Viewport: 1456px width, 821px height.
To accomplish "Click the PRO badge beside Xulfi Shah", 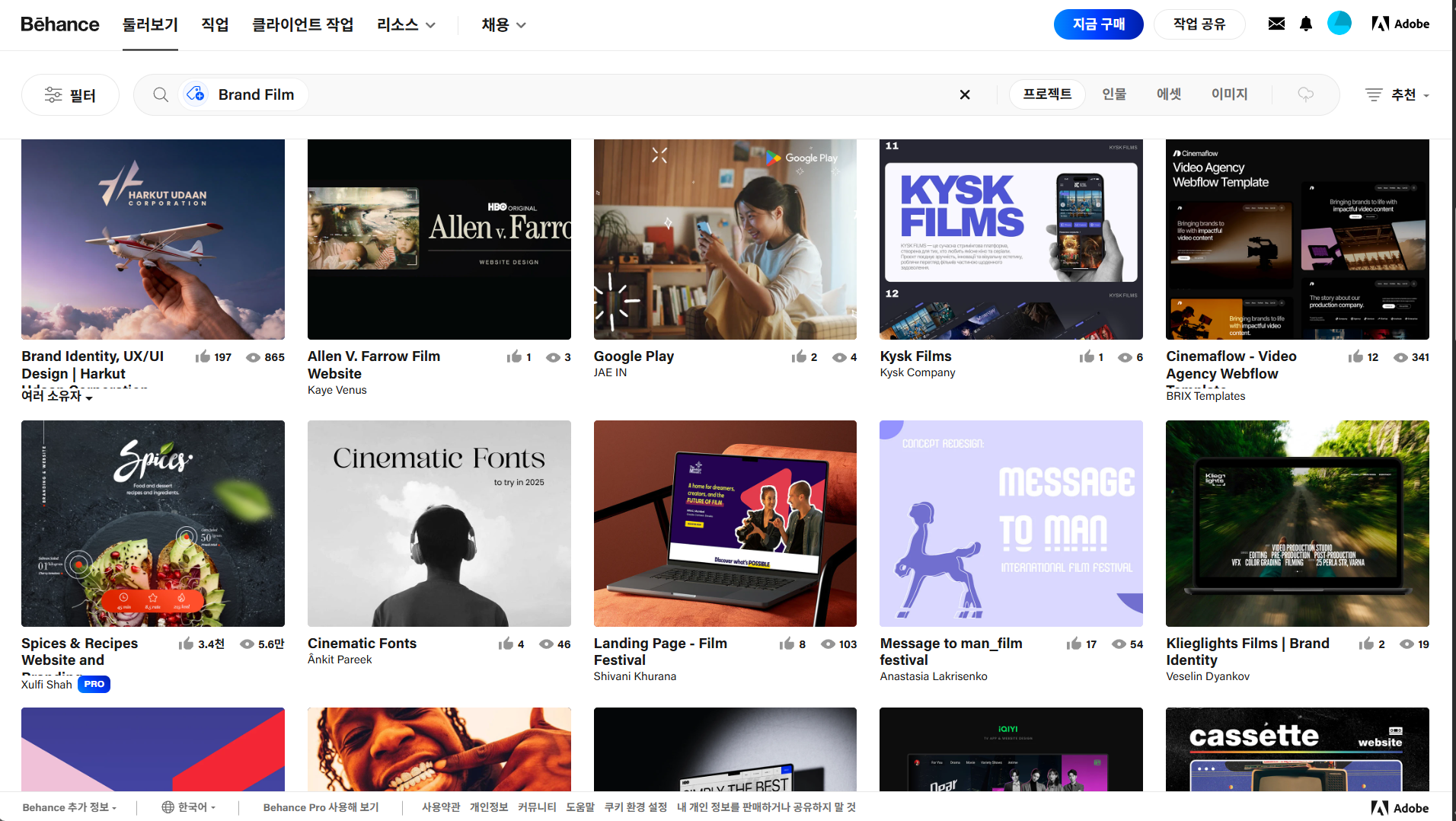I will 94,684.
